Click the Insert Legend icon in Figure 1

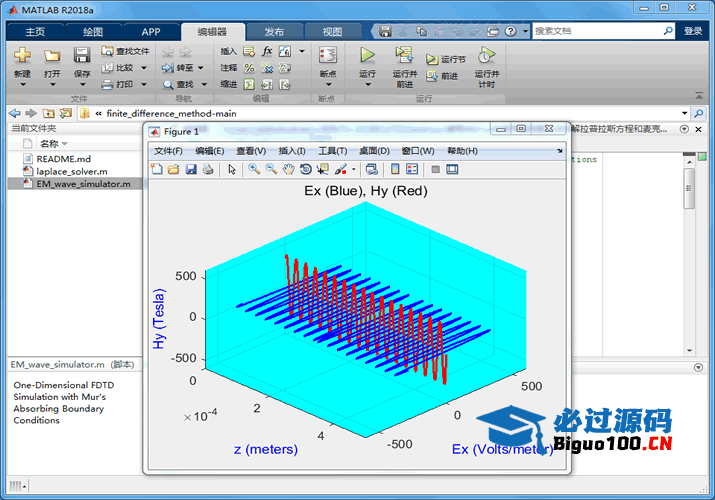(412, 169)
